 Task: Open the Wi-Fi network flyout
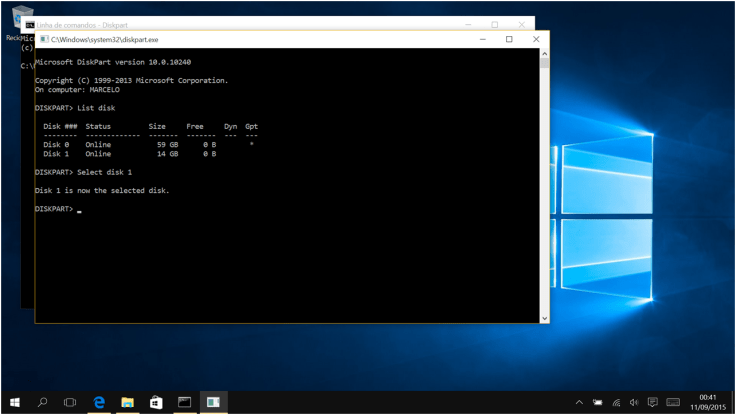(616, 402)
